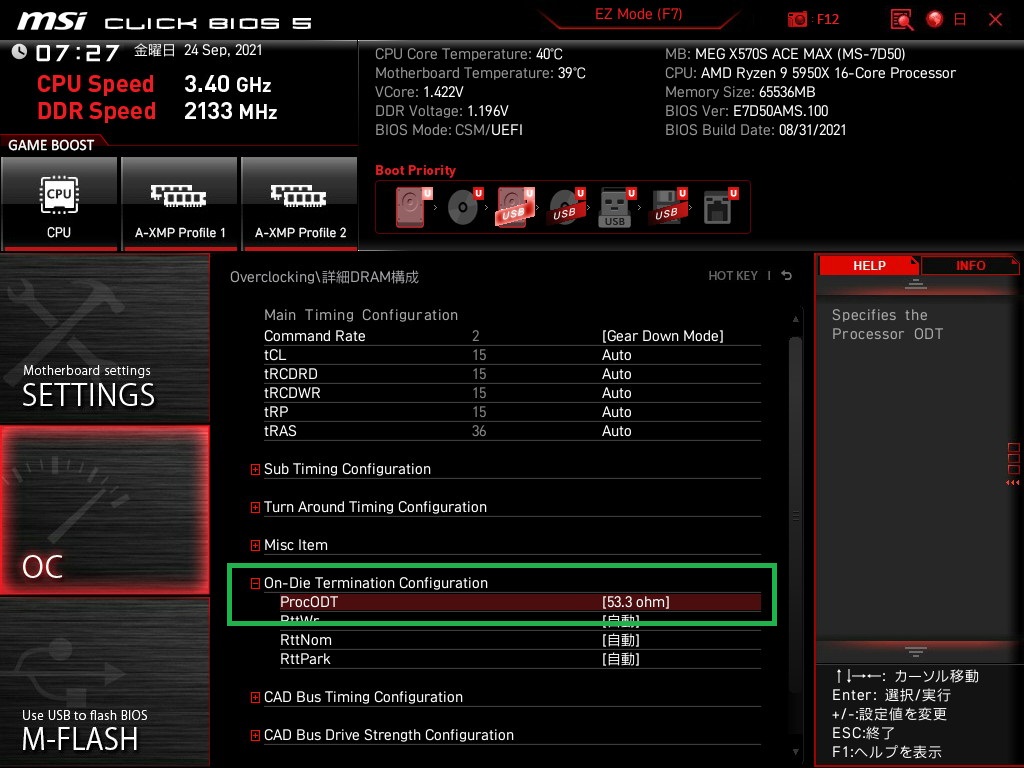The image size is (1024, 768).
Task: Click the network boot device icon
Action: tap(718, 208)
